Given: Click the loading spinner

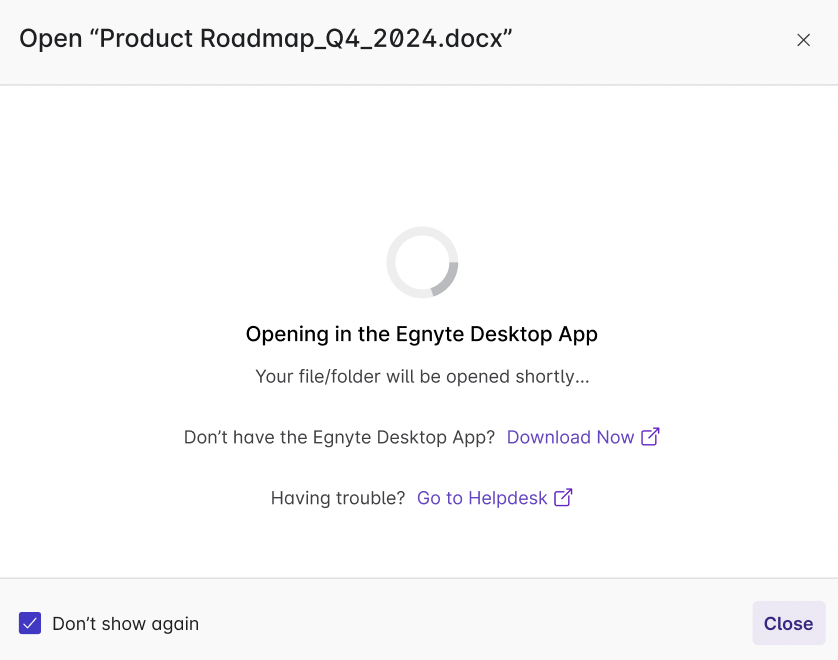Looking at the screenshot, I should tap(422, 262).
